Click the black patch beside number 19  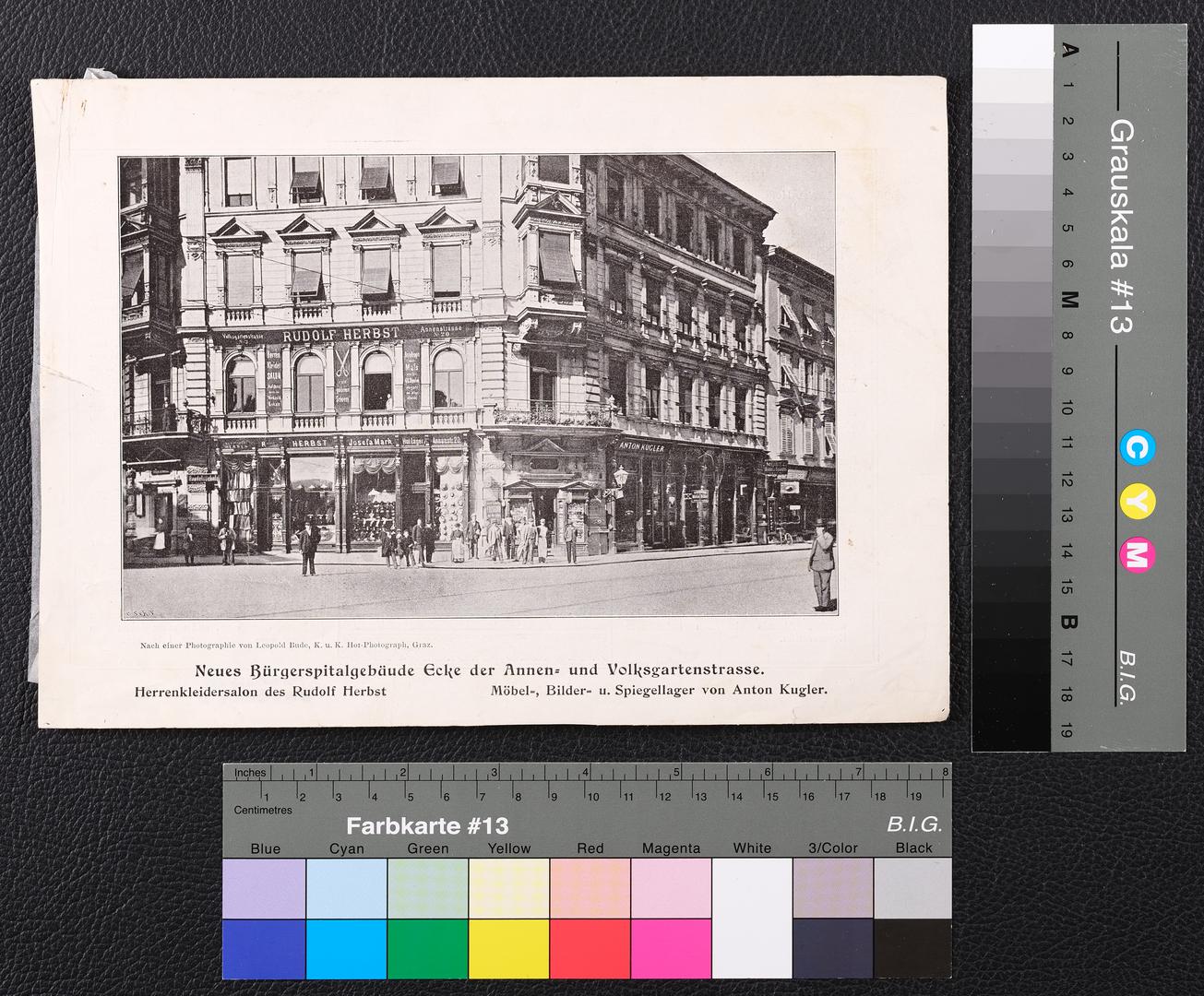coord(1012,731)
